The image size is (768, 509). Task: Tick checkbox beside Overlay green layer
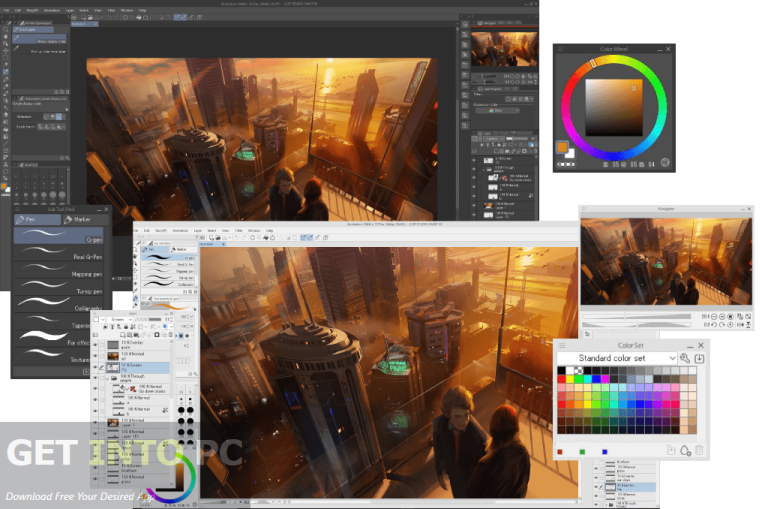(102, 345)
